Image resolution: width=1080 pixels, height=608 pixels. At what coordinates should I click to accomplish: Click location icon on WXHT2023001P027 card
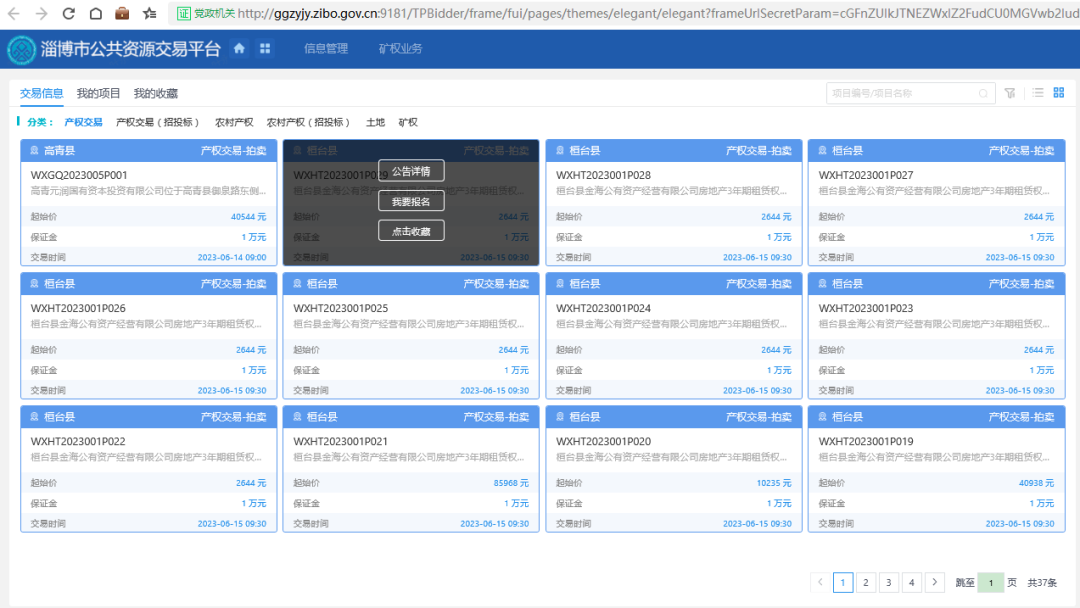[822, 150]
